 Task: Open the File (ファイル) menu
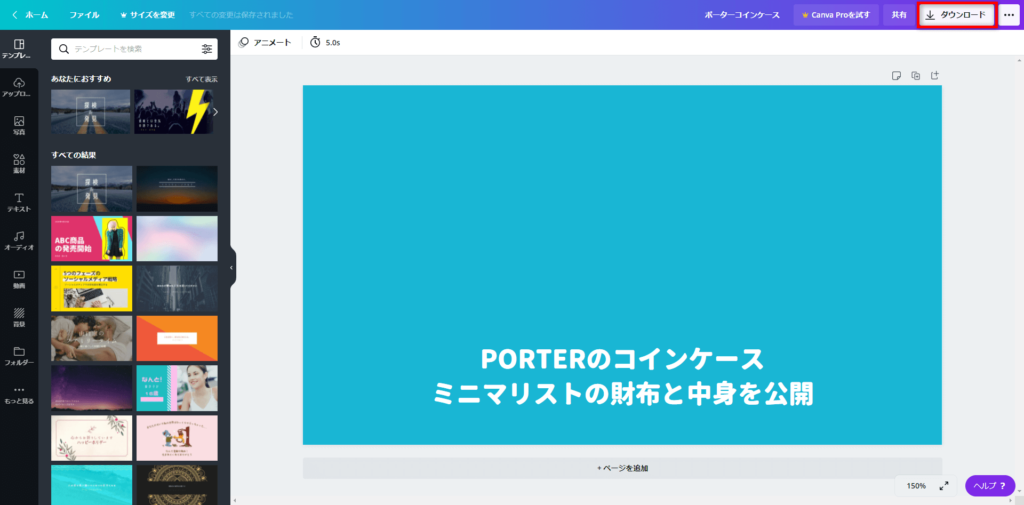(x=84, y=15)
